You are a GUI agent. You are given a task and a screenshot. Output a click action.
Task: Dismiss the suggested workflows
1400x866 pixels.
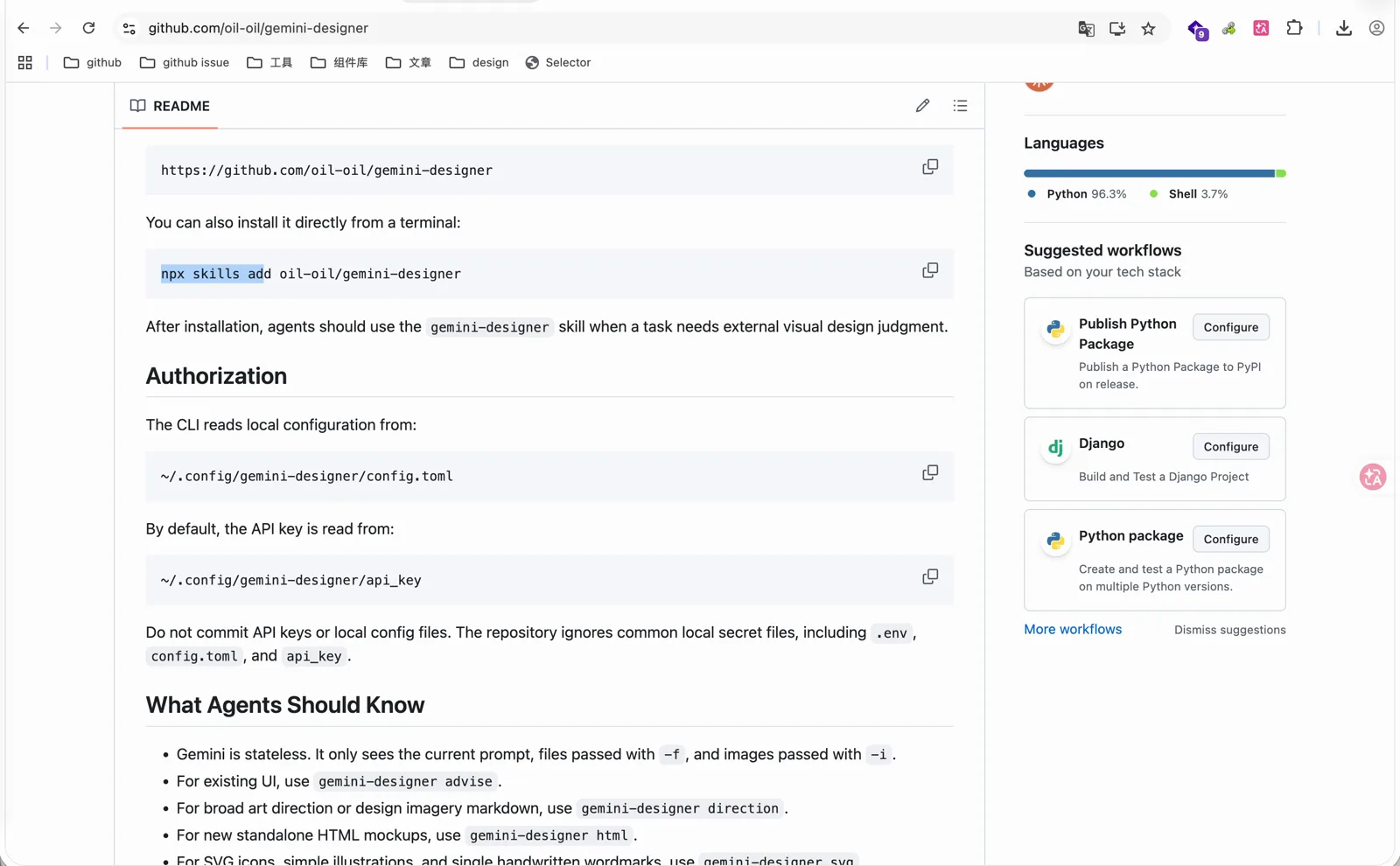tap(1229, 630)
